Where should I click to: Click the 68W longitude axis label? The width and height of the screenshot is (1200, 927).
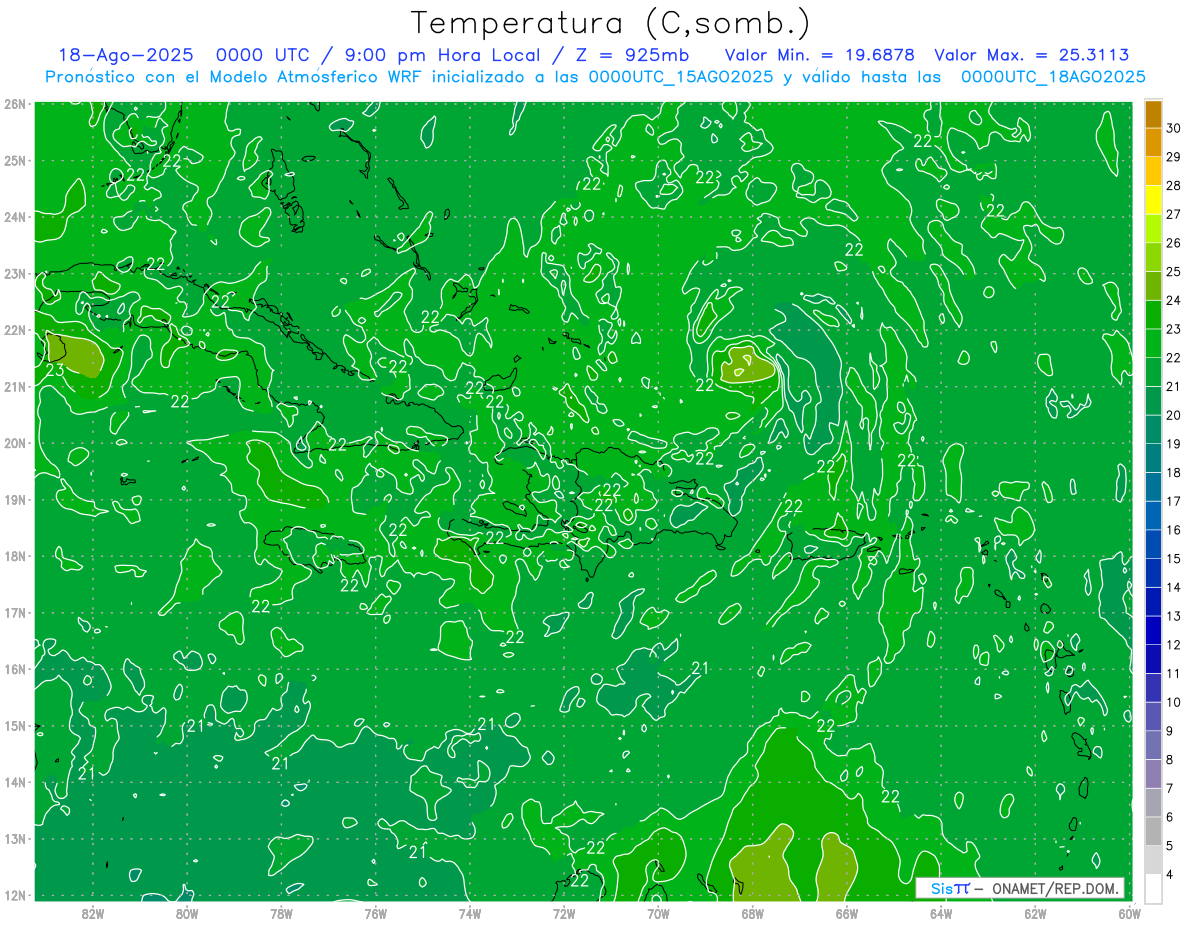[753, 912]
